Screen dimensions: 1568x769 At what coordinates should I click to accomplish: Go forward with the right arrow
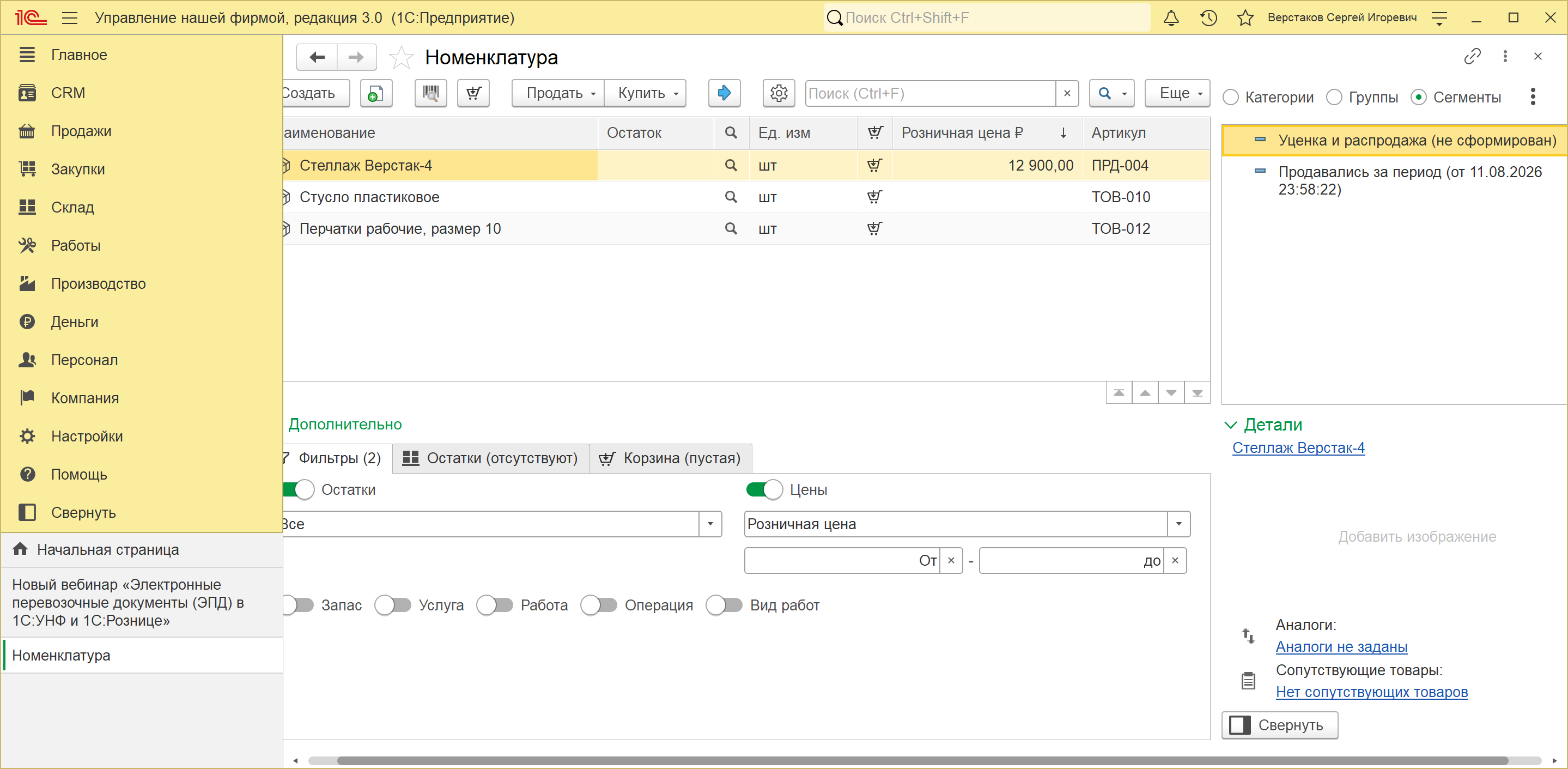[x=357, y=57]
